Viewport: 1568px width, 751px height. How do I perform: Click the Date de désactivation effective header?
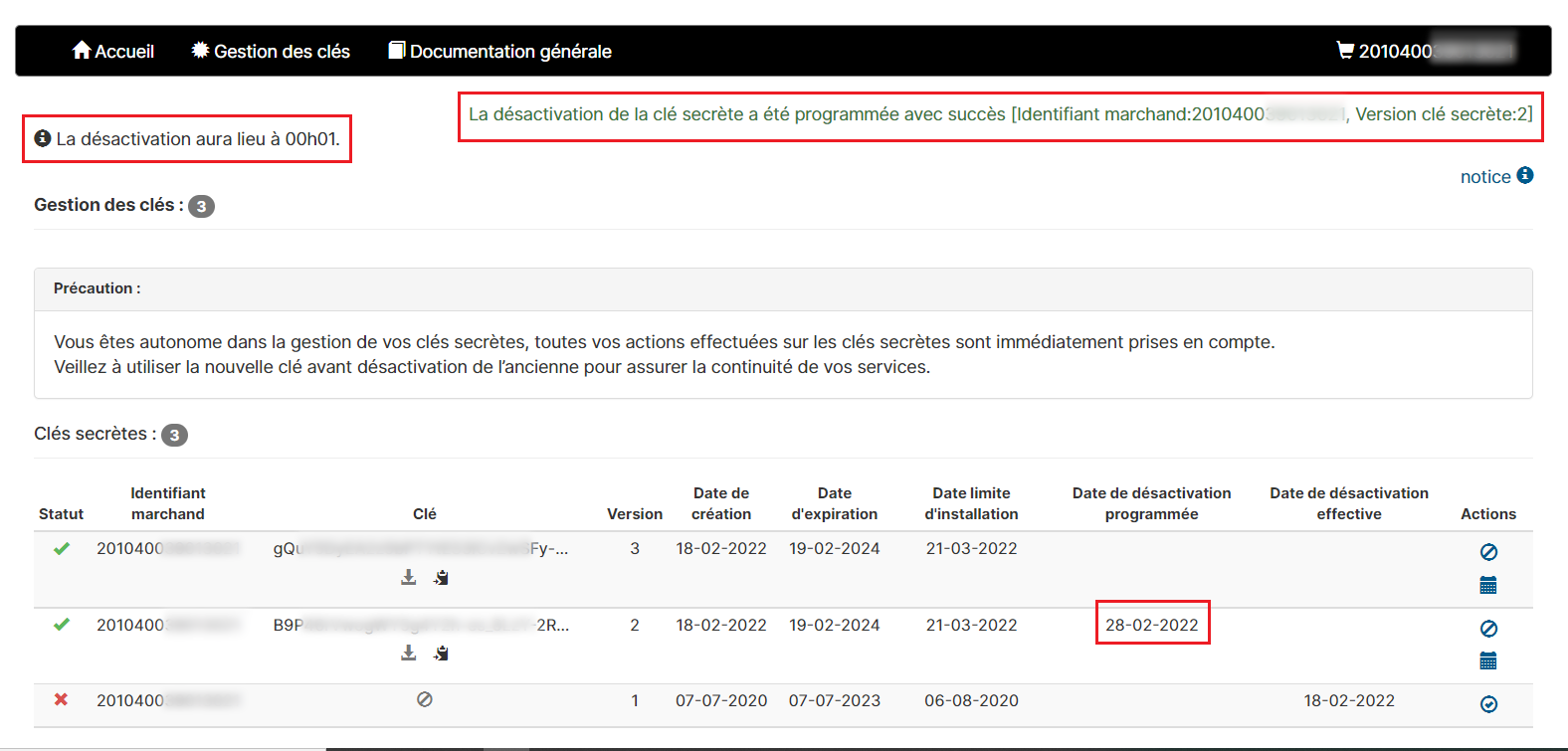click(x=1349, y=503)
